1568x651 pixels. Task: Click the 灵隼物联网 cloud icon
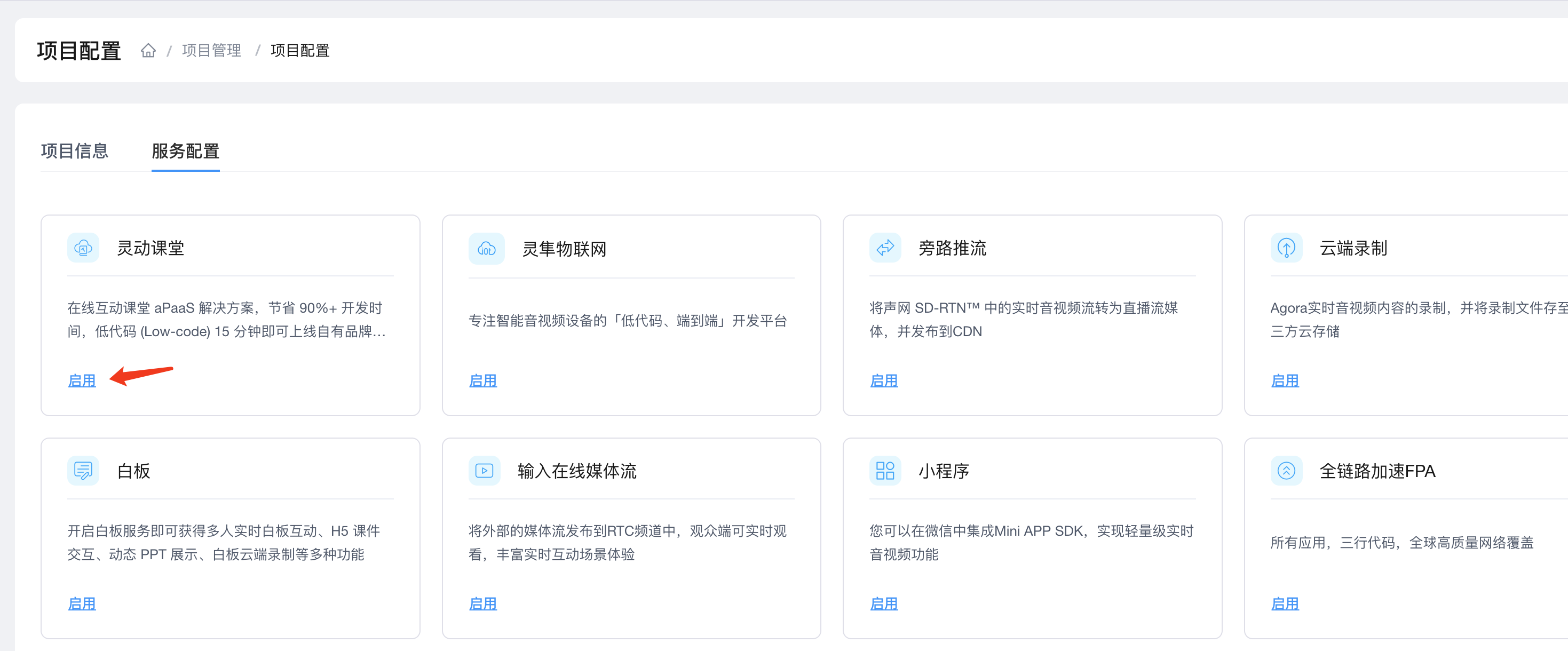point(486,249)
